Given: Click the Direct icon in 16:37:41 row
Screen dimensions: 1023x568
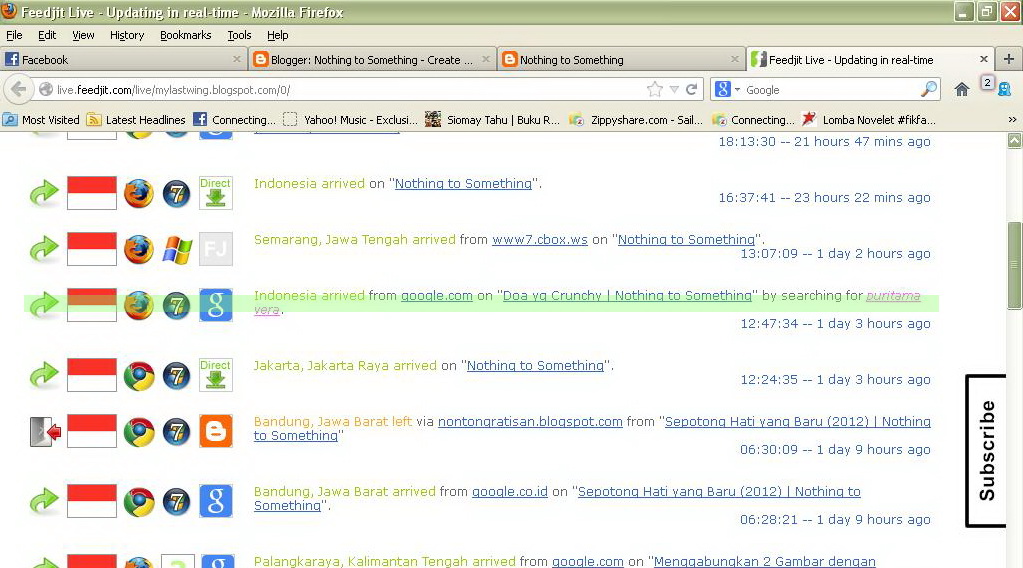Looking at the screenshot, I should 215,193.
